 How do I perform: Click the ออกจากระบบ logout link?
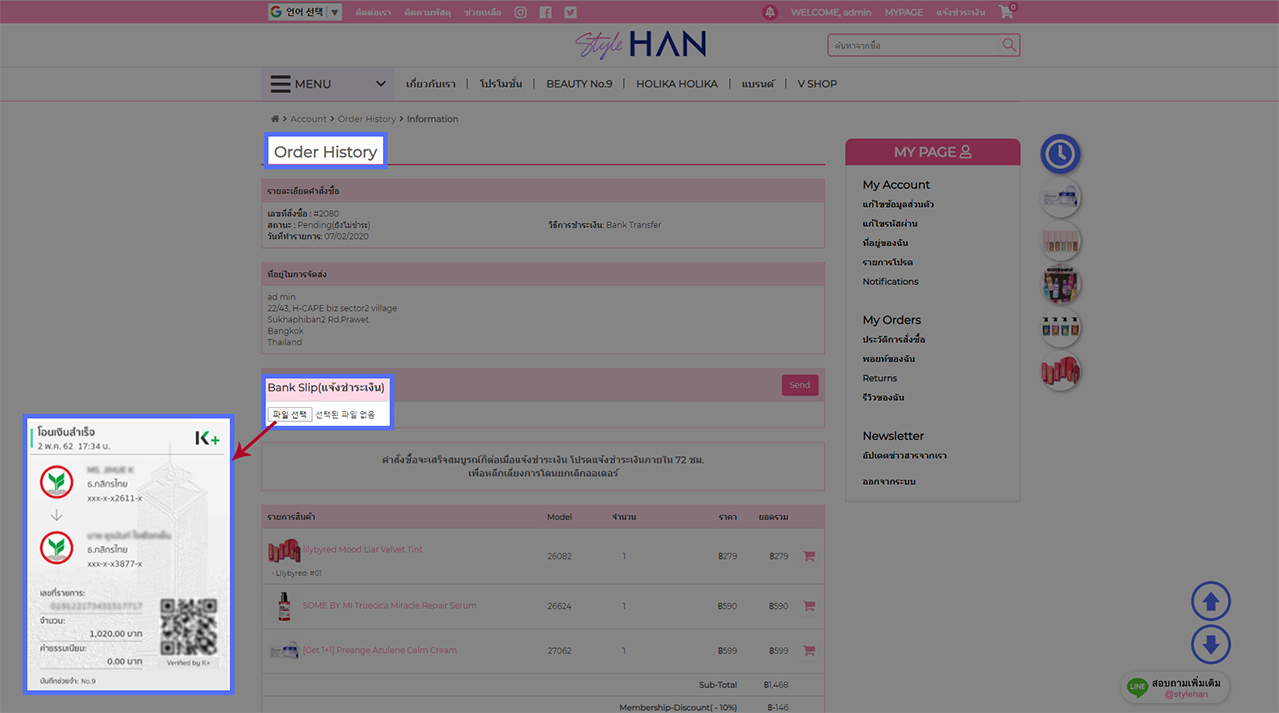click(x=889, y=482)
